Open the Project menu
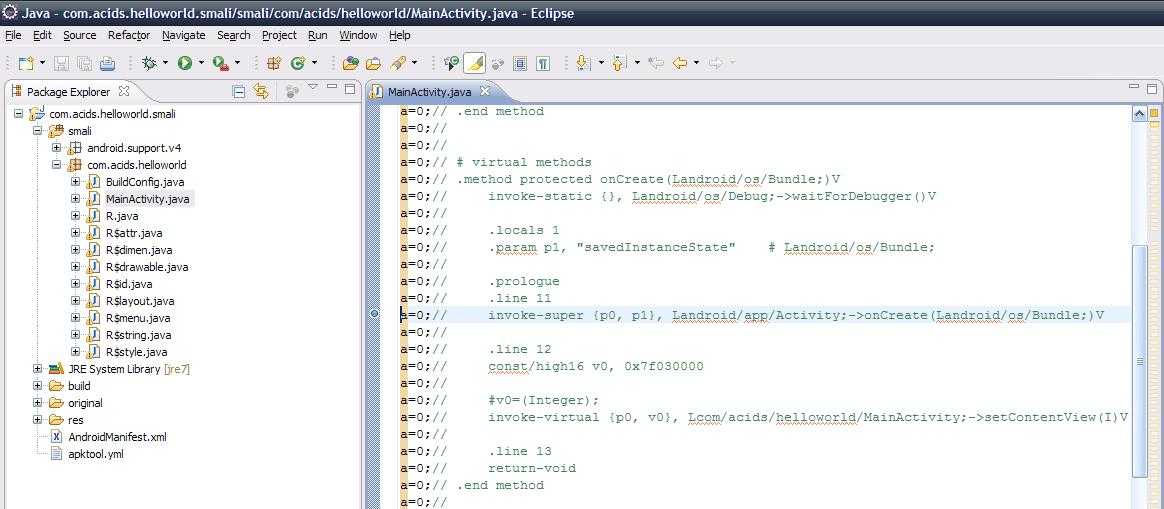Screen dimensions: 1164x509 coord(279,35)
